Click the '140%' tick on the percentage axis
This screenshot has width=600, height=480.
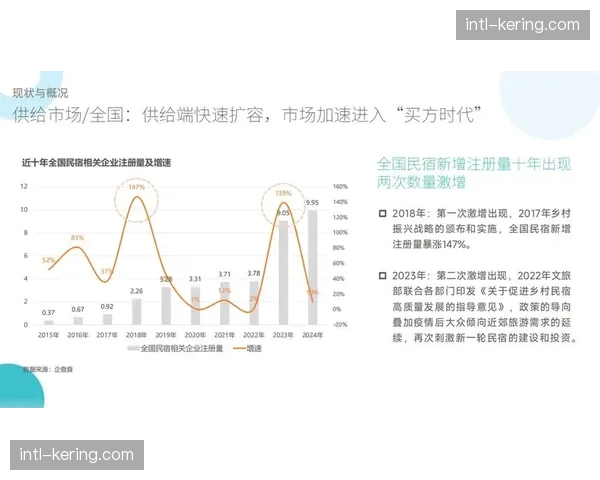point(340,202)
